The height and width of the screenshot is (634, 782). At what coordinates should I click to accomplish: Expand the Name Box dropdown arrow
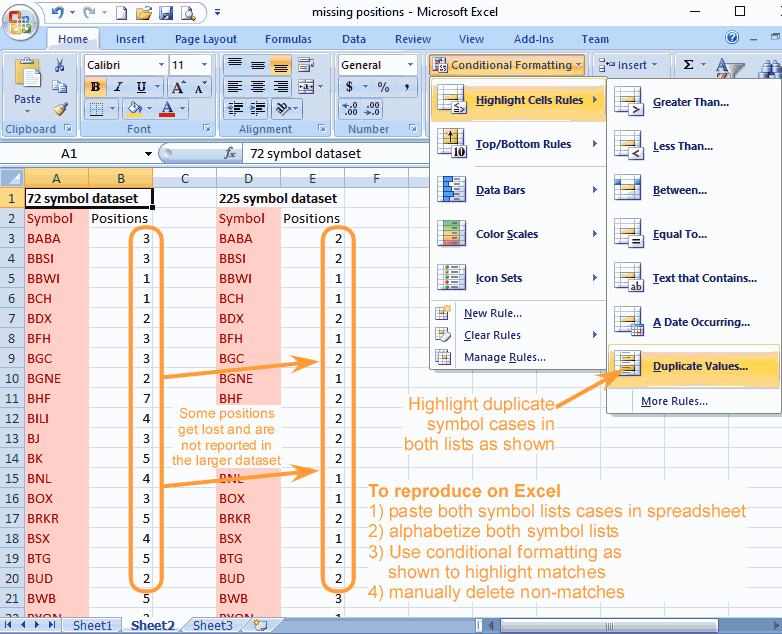(148, 154)
